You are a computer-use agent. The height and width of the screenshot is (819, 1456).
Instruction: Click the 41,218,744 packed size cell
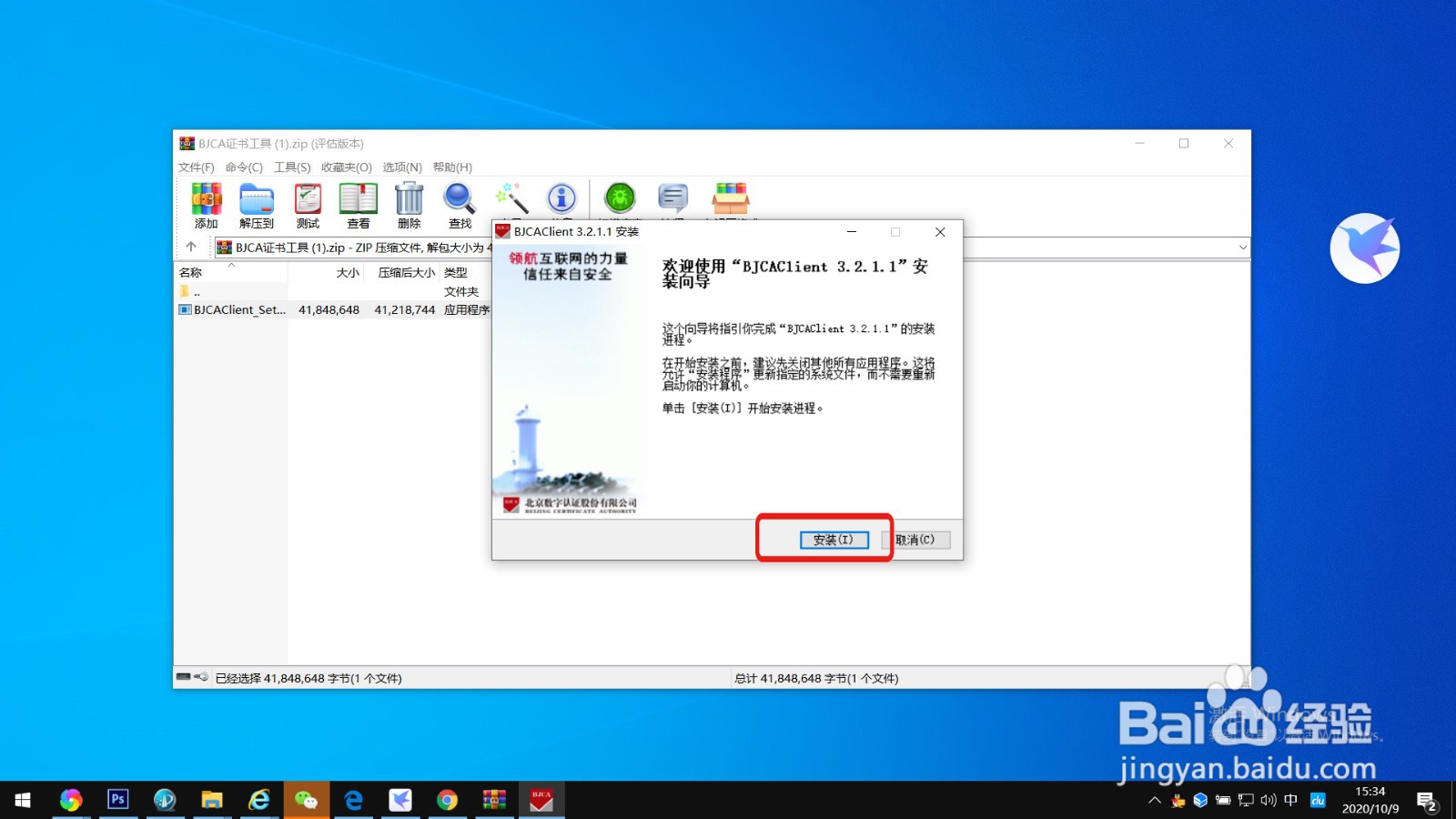[x=405, y=309]
